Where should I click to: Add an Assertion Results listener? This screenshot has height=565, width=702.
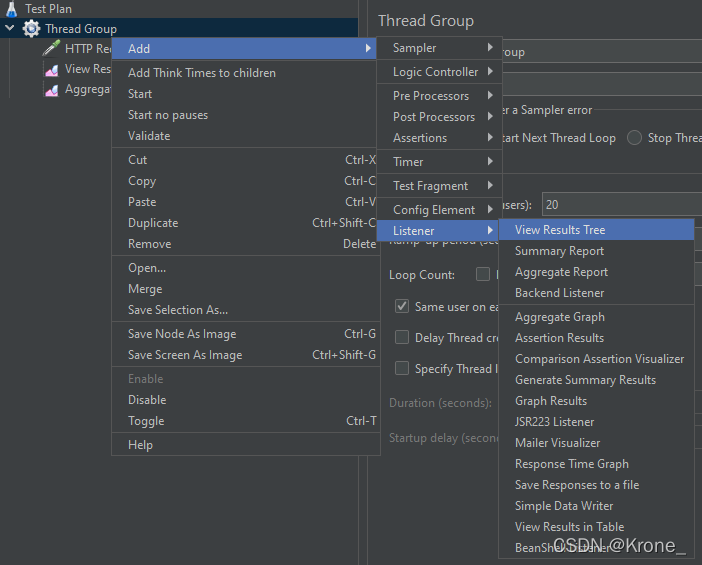596,338
